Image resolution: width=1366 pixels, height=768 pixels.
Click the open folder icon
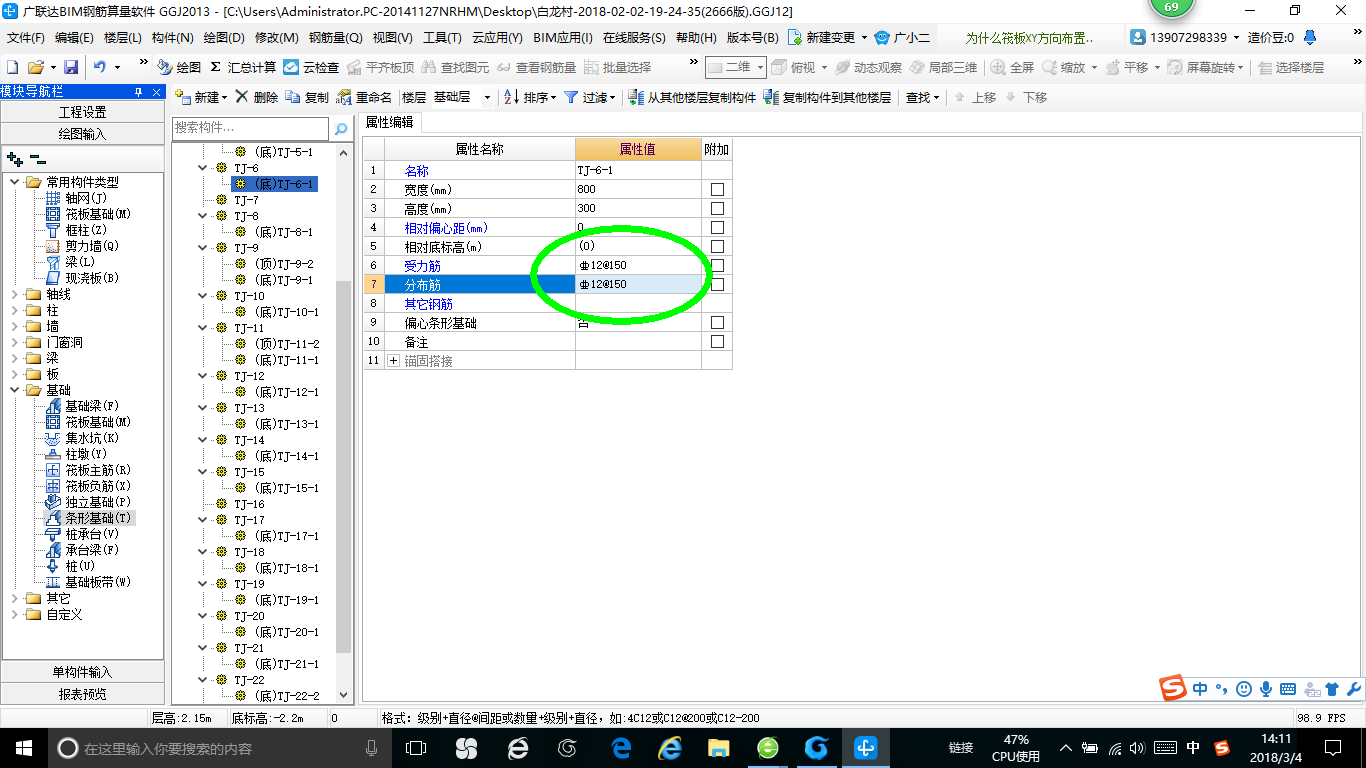pos(35,67)
